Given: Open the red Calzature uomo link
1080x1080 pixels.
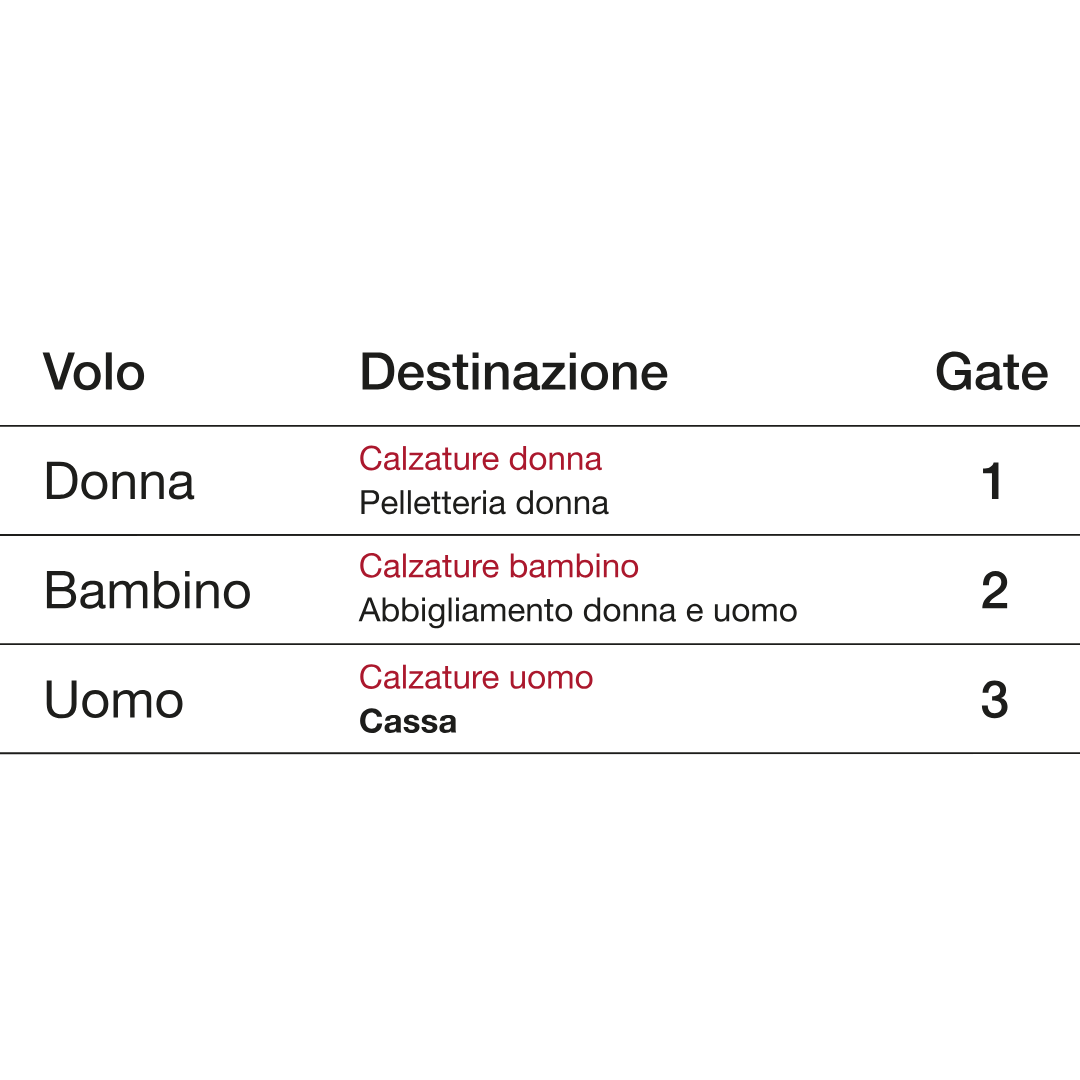Looking at the screenshot, I should (x=476, y=677).
